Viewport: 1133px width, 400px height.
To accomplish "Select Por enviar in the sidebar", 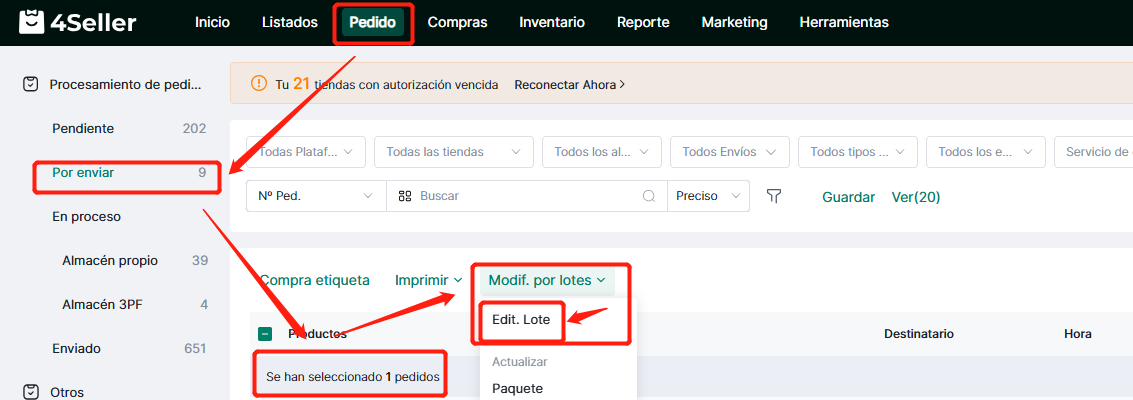I will [x=83, y=173].
